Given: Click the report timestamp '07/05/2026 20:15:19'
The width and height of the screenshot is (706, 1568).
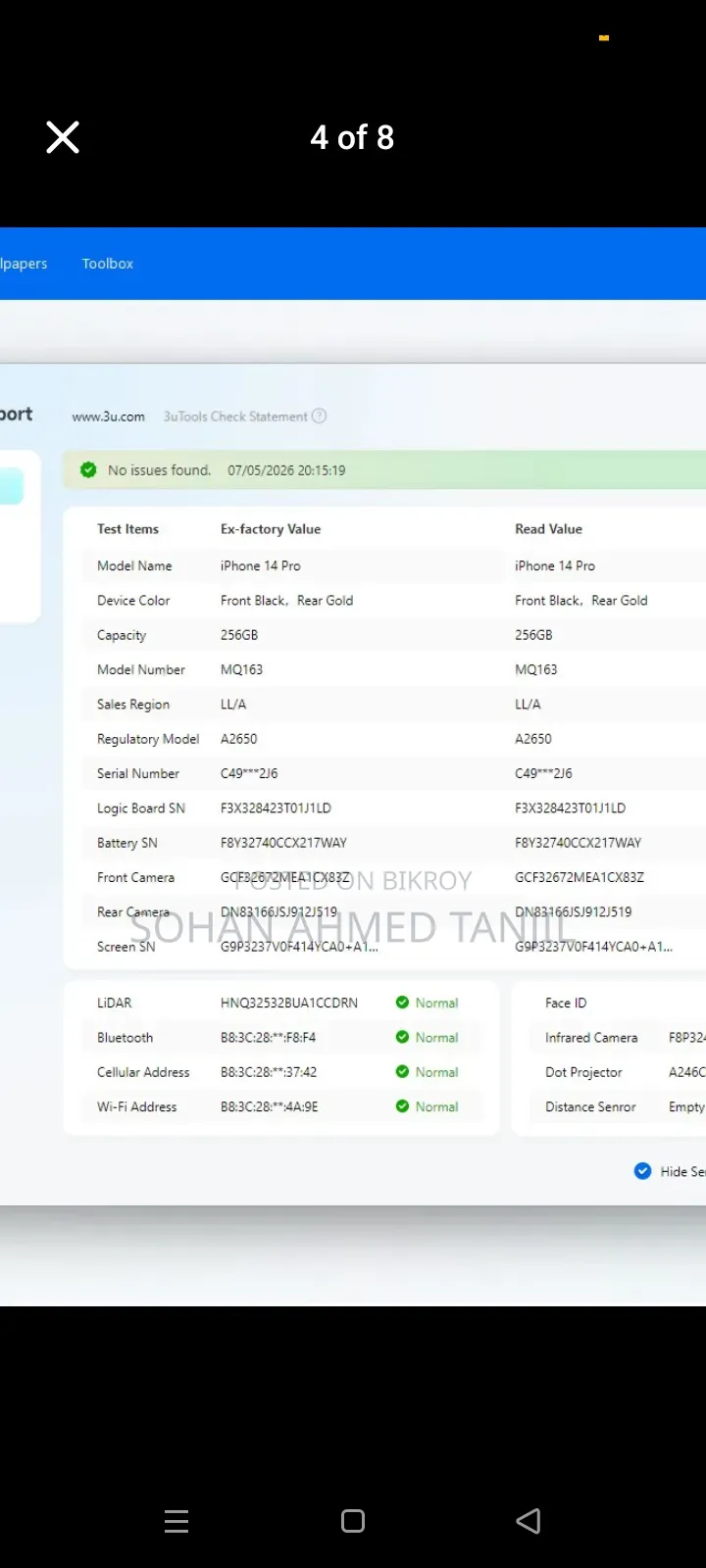Looking at the screenshot, I should 286,470.
